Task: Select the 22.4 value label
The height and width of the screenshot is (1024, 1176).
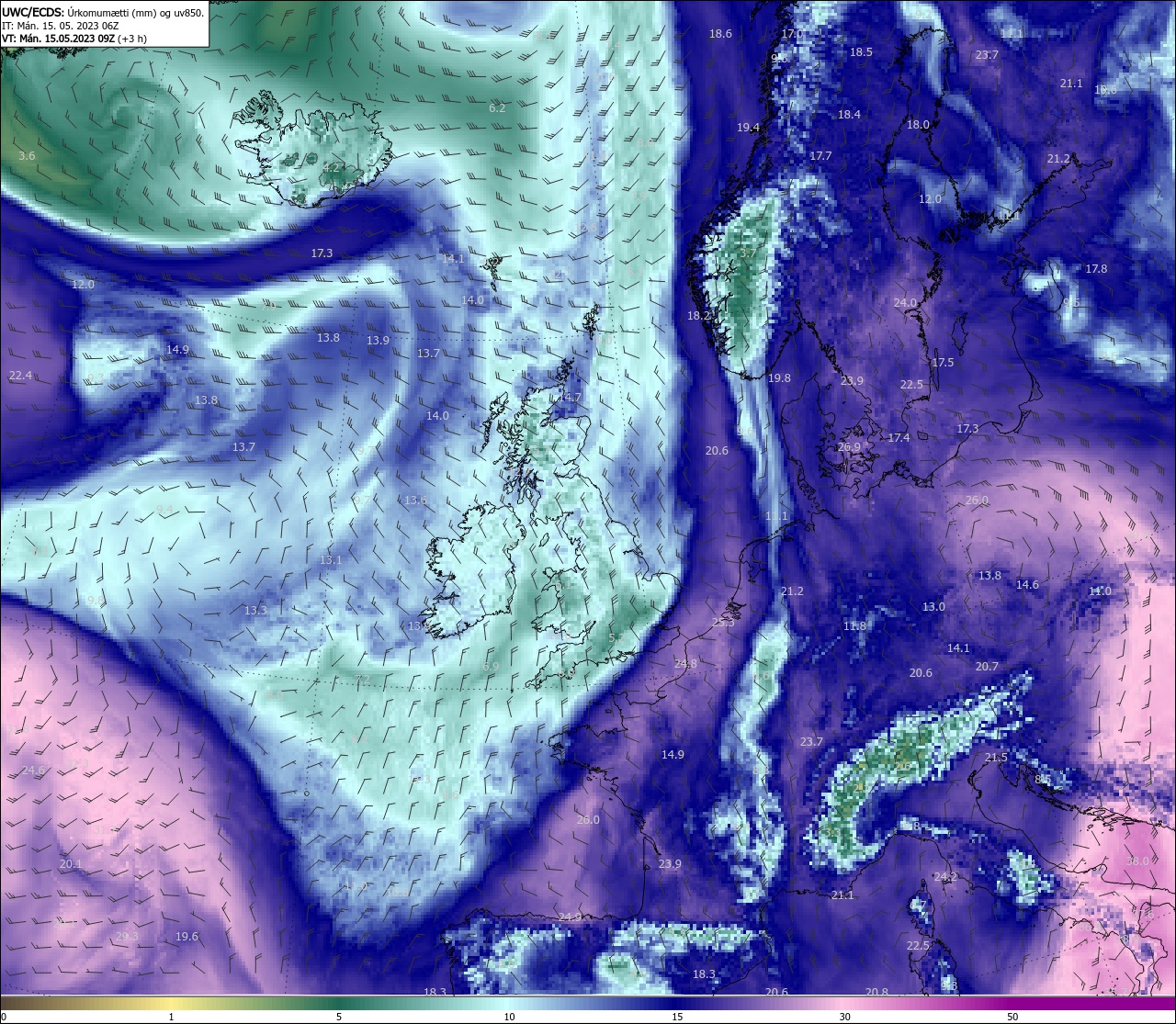Action: tap(20, 376)
